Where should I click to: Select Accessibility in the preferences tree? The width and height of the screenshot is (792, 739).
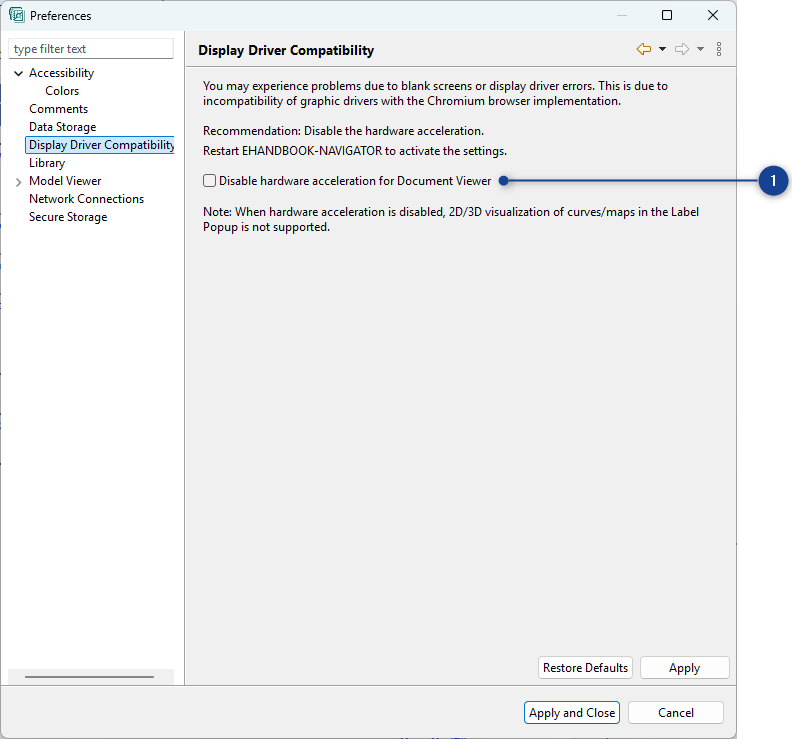(62, 73)
